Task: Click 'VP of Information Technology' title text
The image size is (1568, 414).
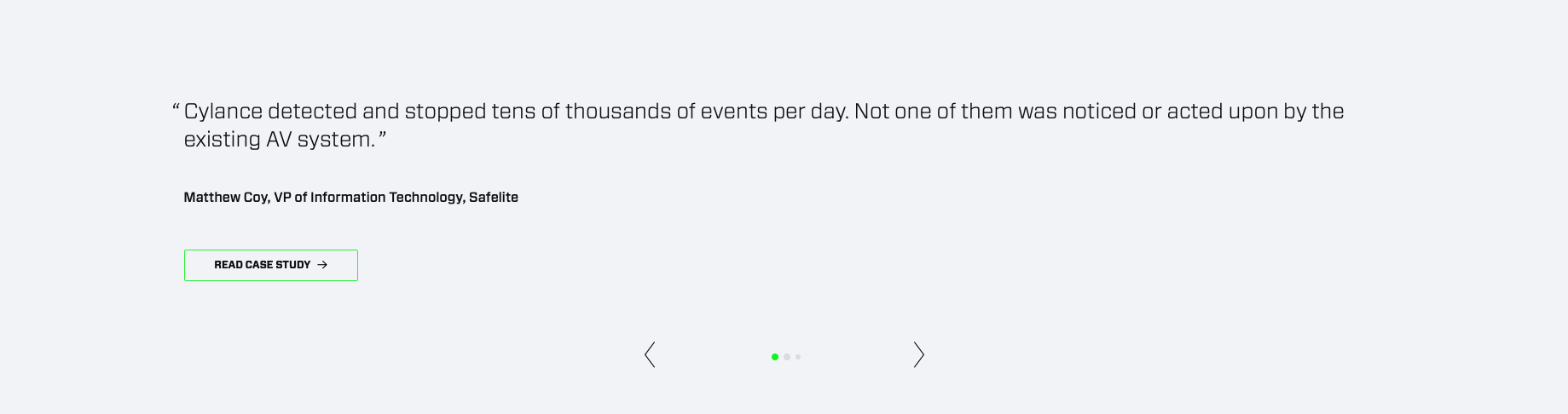Action: click(368, 198)
